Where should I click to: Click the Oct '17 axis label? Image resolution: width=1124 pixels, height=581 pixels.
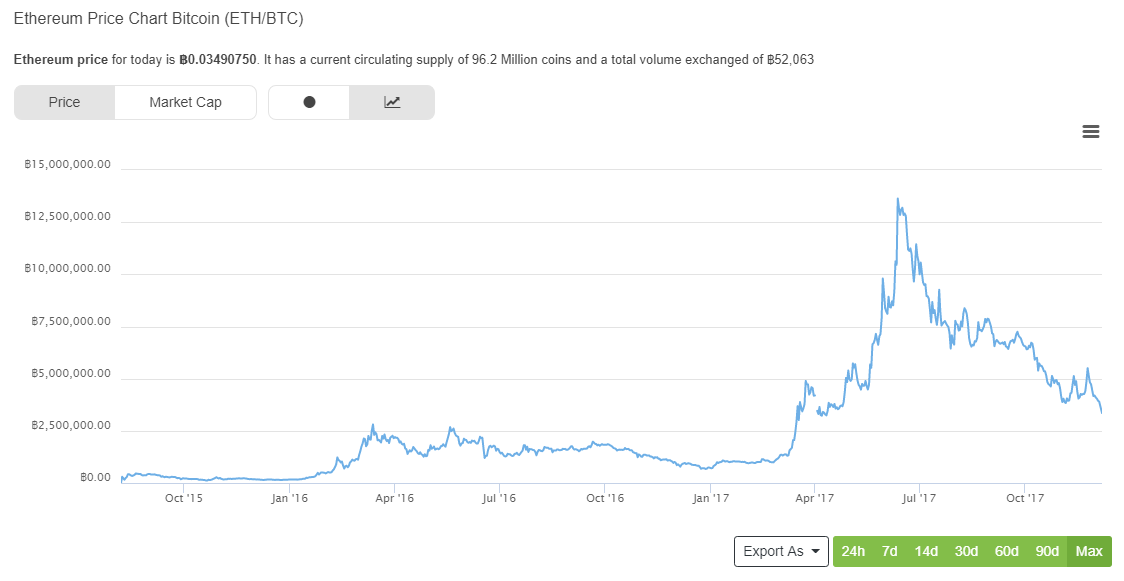1025,498
